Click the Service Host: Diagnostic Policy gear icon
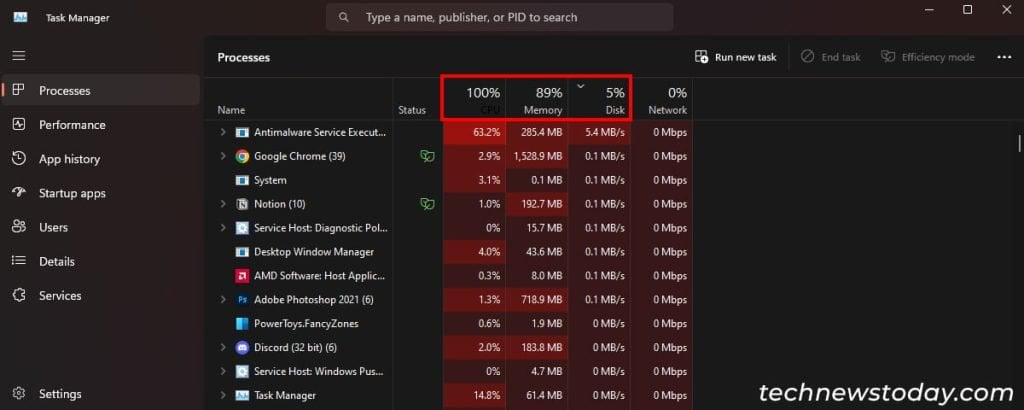 tap(242, 228)
